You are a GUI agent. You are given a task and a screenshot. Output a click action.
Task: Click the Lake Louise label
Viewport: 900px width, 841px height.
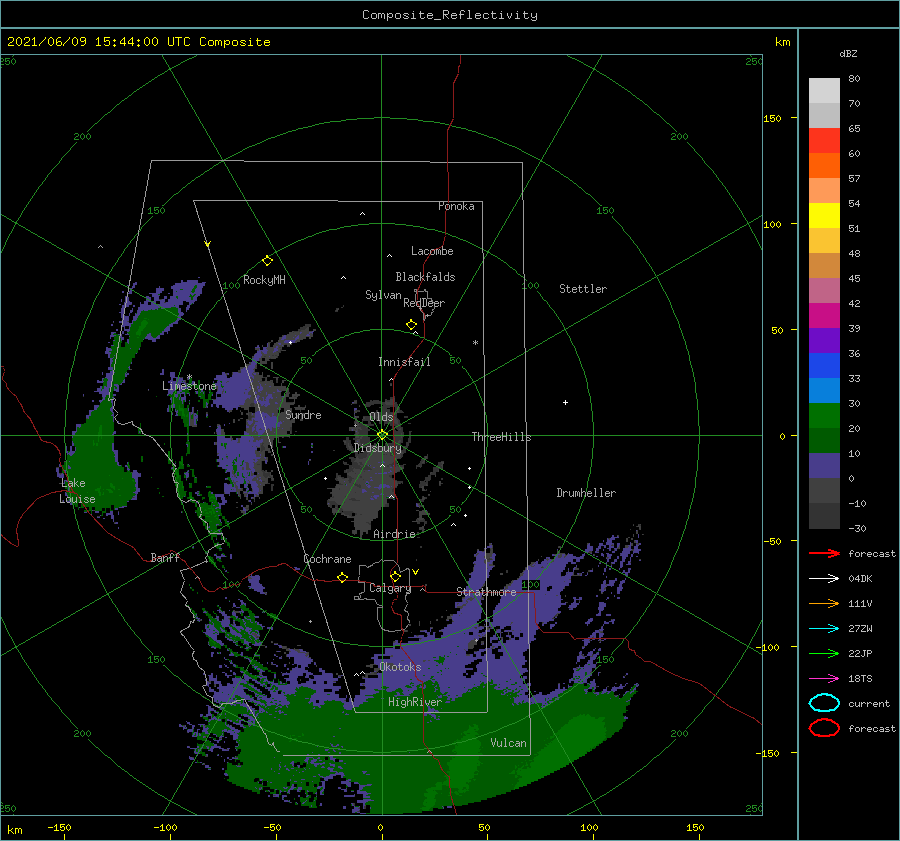pyautogui.click(x=77, y=491)
